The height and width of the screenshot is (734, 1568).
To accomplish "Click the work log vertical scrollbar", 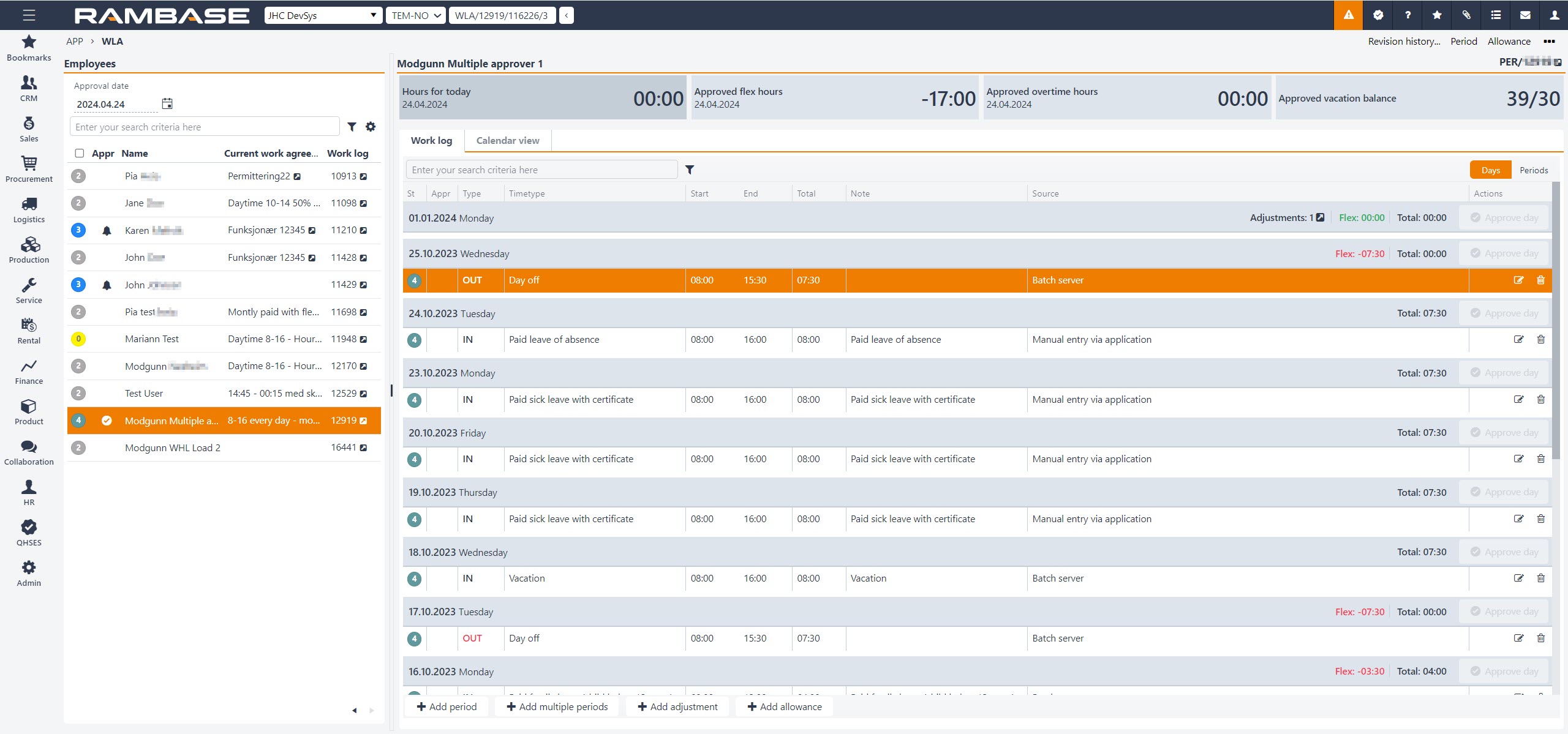I will coord(1556,318).
